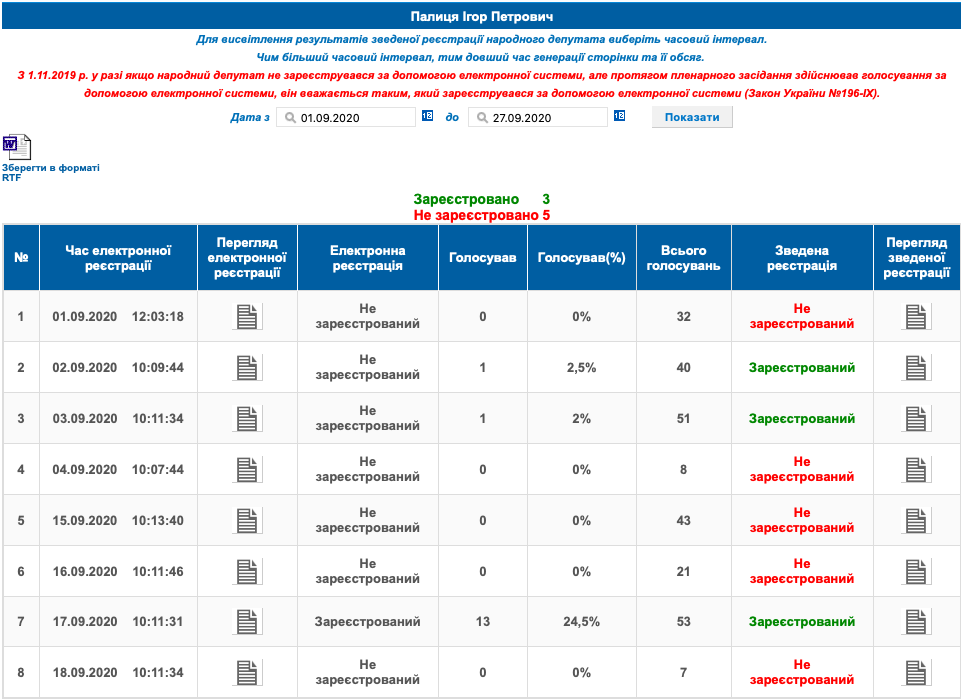Click the Всього голосувань column header
This screenshot has width=961, height=699.
point(683,258)
